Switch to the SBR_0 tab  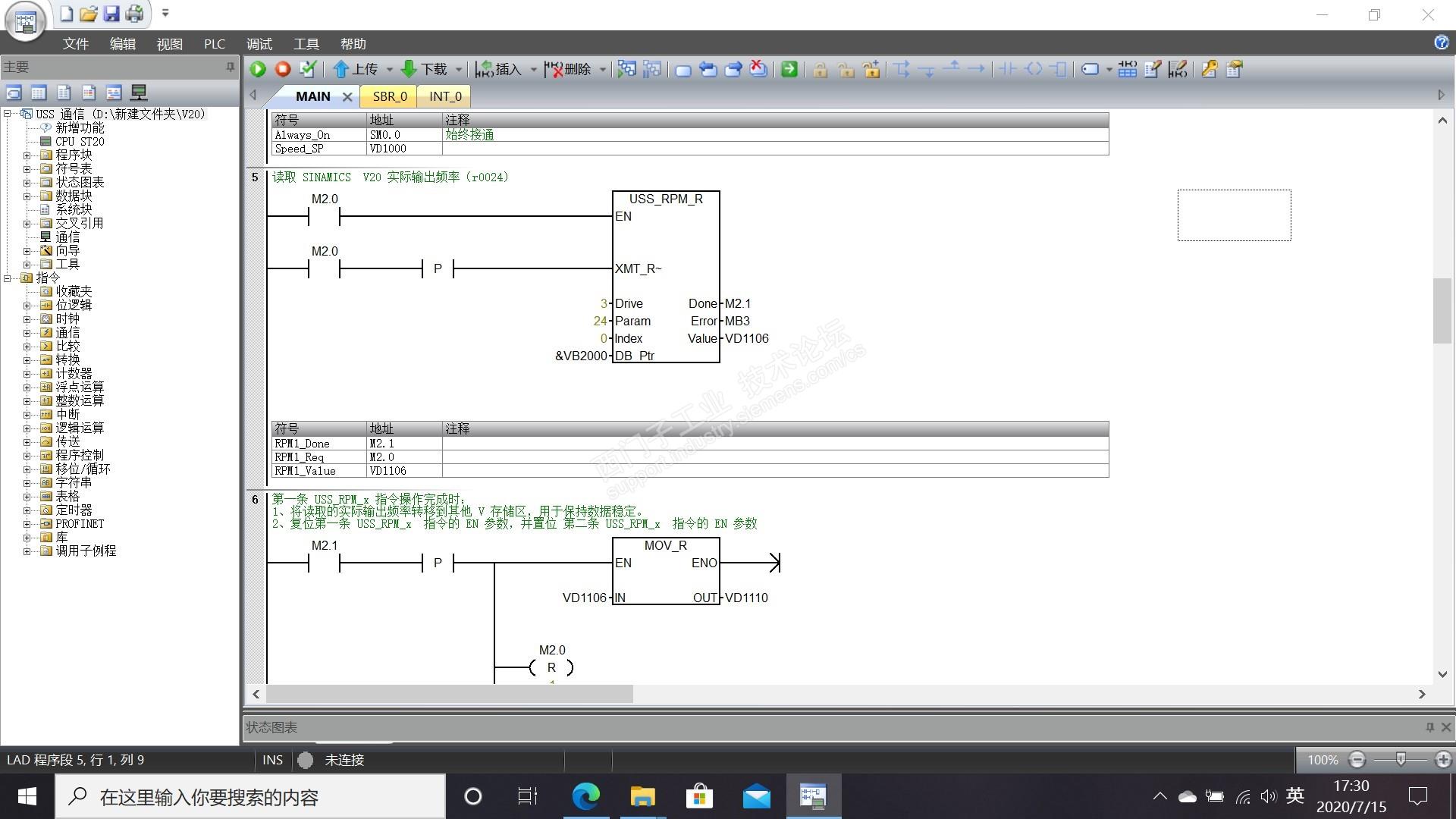point(390,96)
